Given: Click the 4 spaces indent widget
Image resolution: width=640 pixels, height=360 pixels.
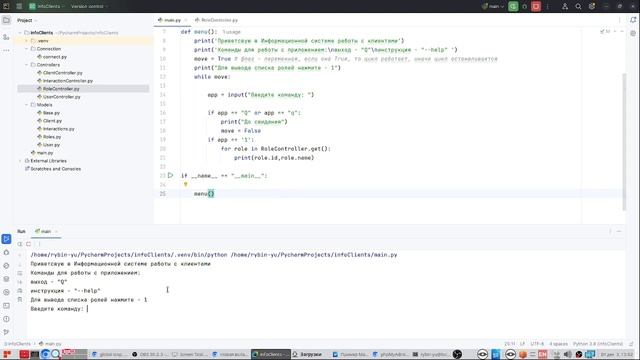Looking at the screenshot, I should 558,344.
